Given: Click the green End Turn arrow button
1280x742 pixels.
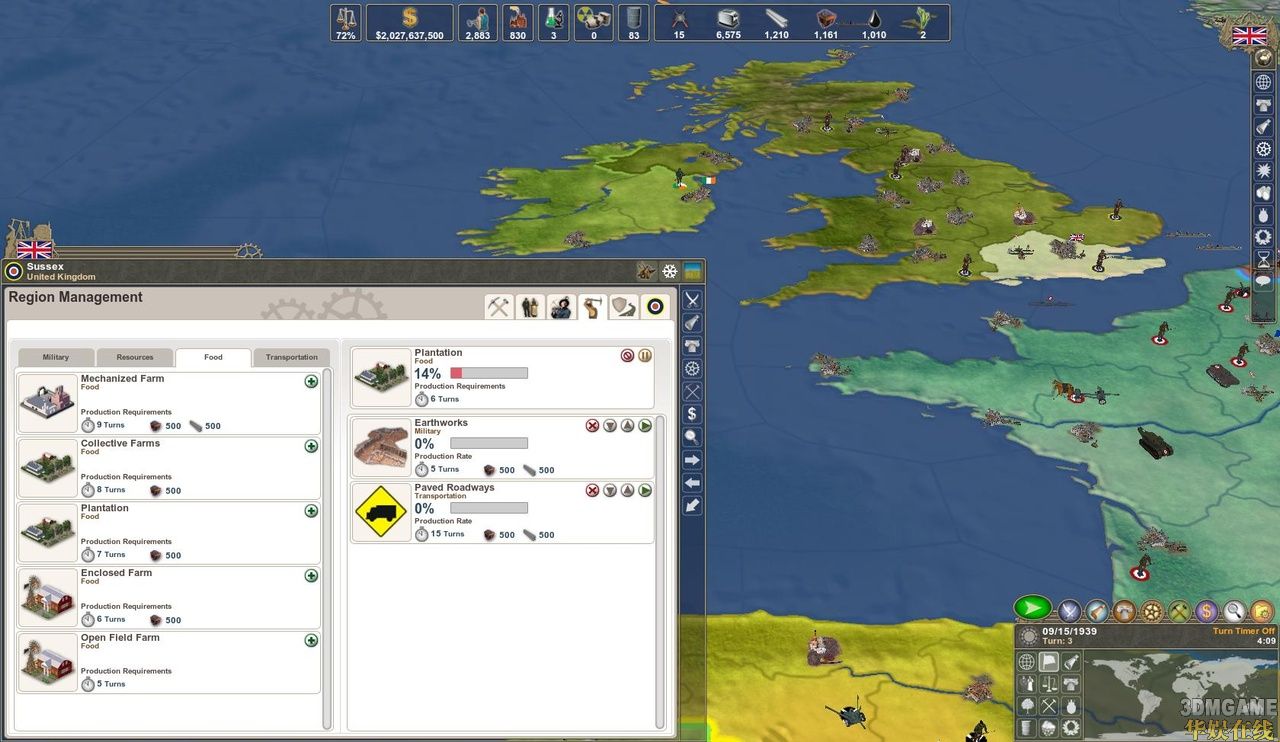Looking at the screenshot, I should [1032, 608].
